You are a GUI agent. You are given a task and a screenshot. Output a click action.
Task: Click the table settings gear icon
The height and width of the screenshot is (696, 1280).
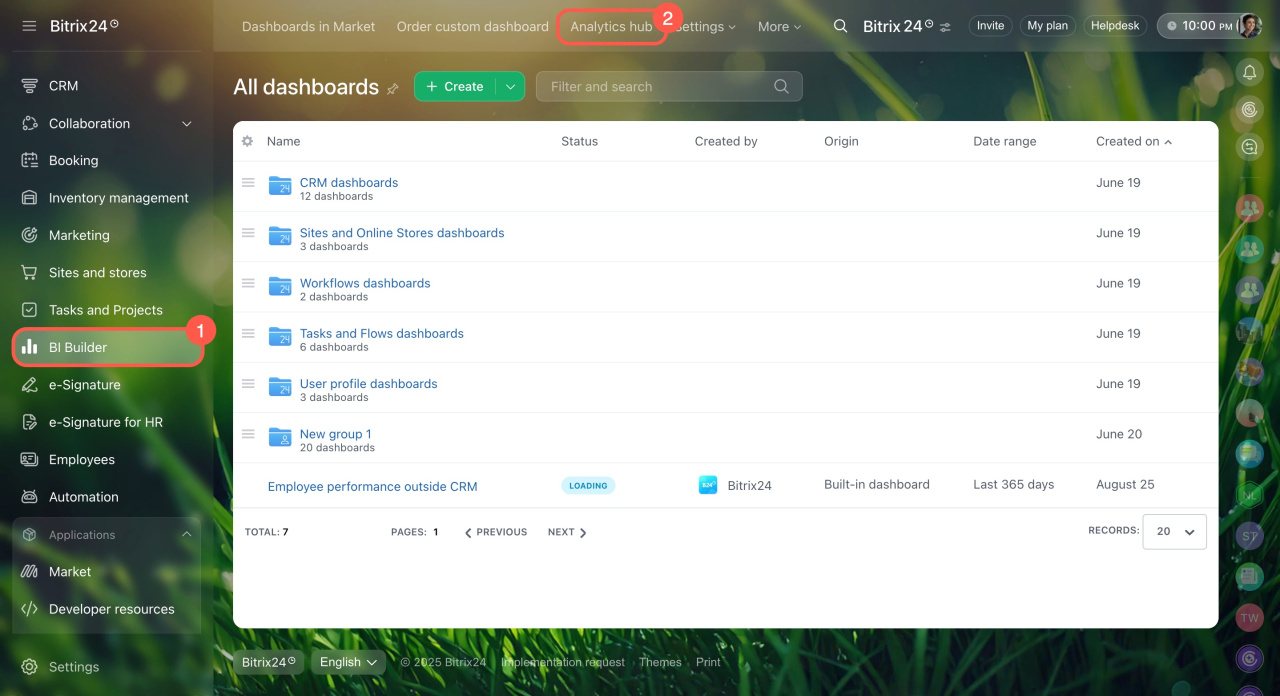[x=247, y=141]
